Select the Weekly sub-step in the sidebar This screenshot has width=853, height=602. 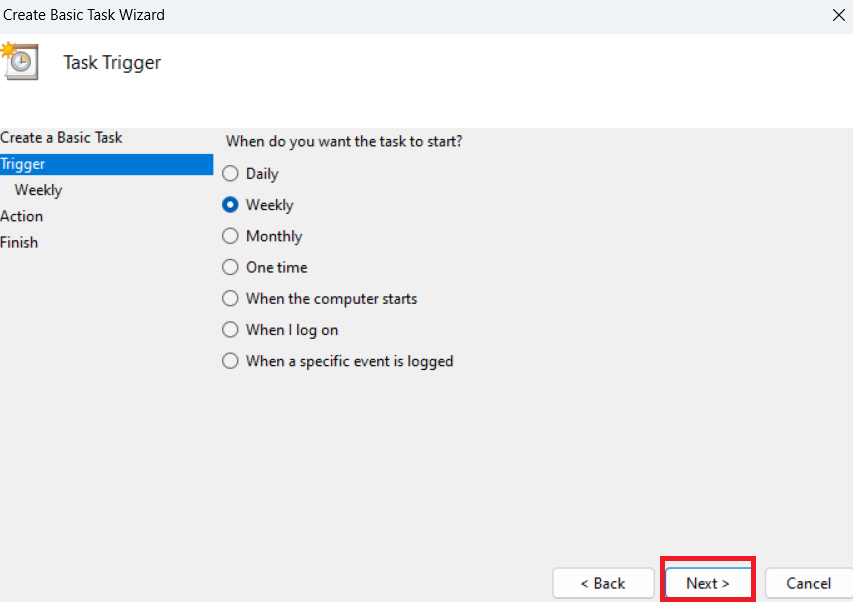point(38,190)
